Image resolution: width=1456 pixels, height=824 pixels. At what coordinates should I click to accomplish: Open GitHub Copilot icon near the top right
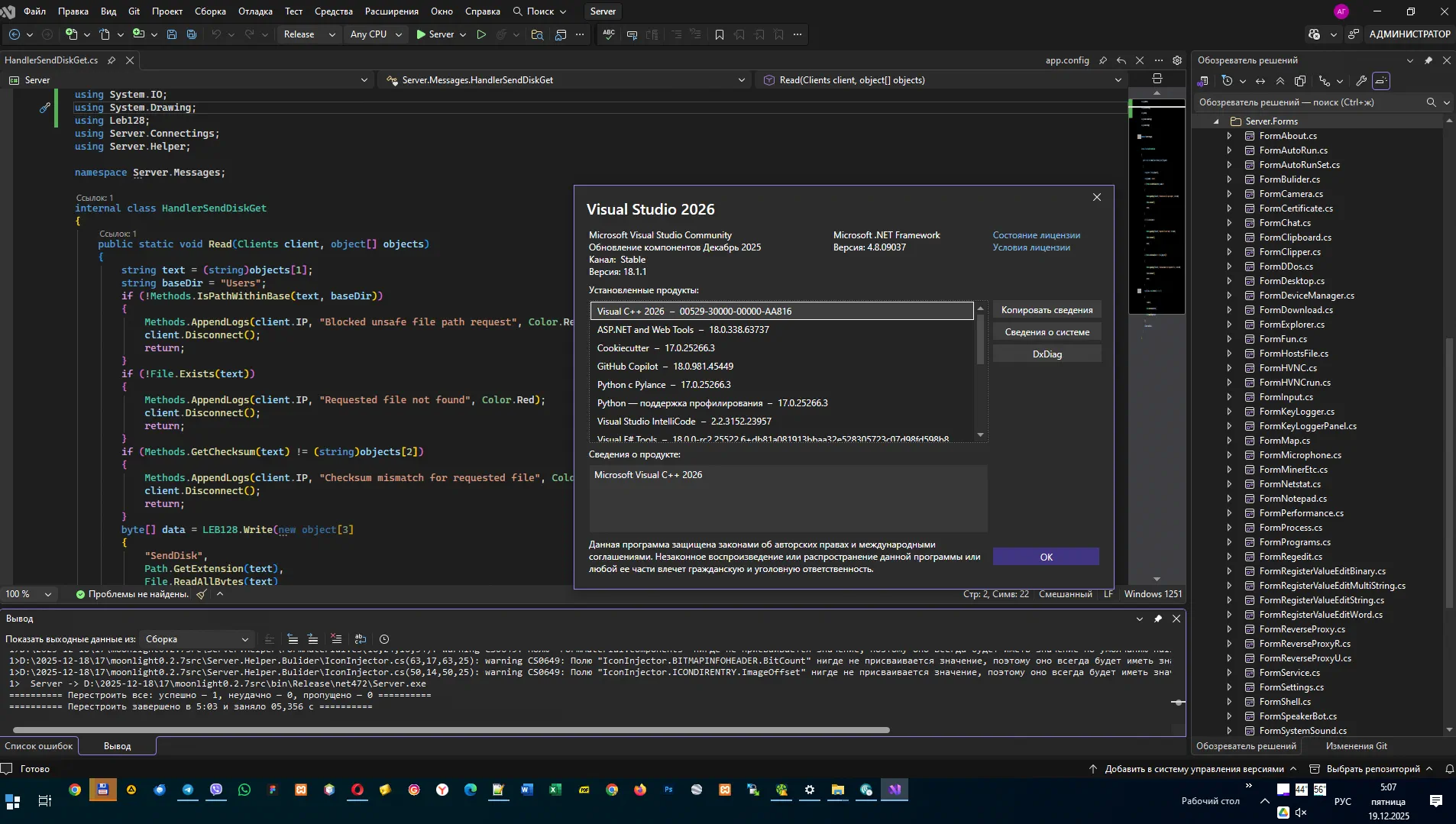click(x=1314, y=34)
